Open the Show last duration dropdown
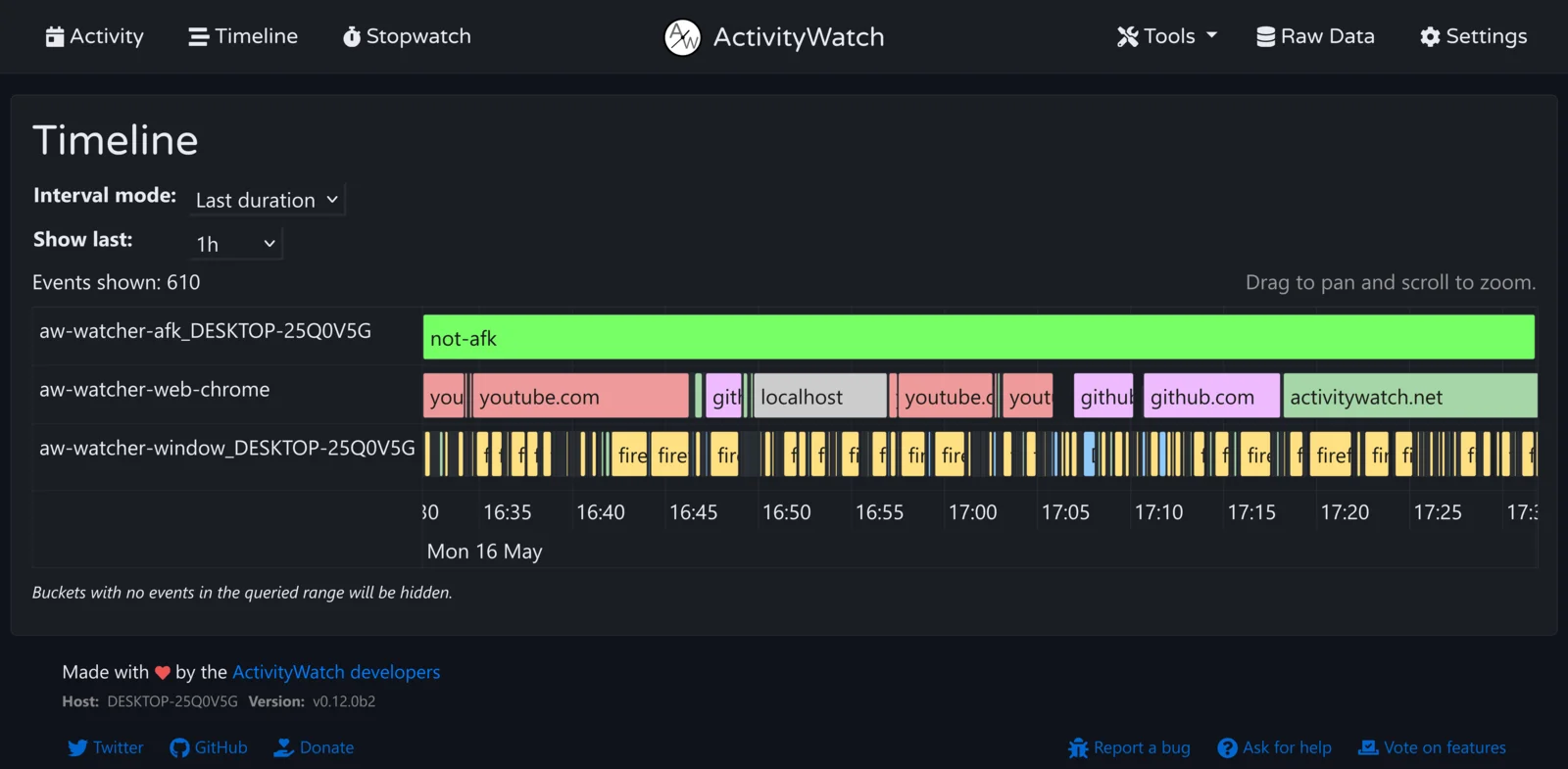Screen dimensions: 1568x769 tap(235, 244)
